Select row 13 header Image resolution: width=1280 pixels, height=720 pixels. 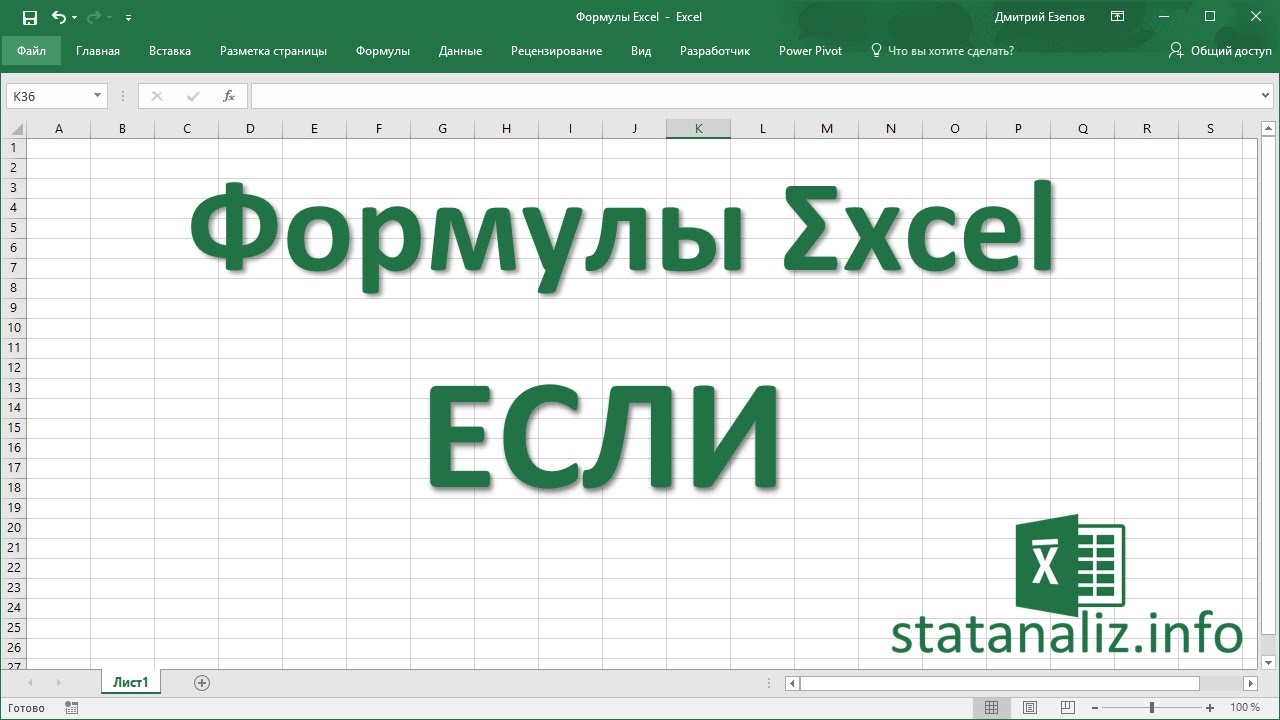coord(13,388)
